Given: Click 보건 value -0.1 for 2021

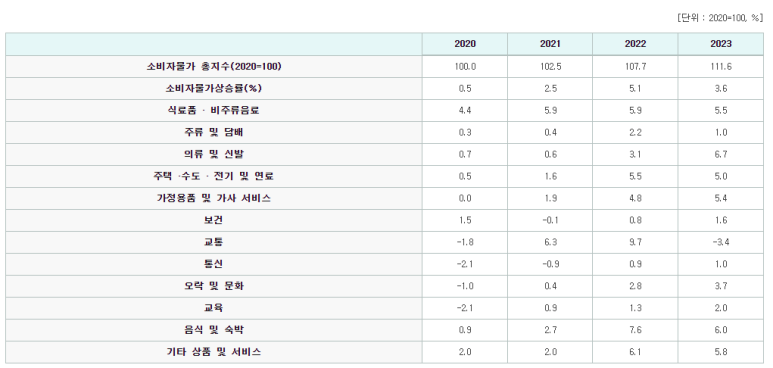Looking at the screenshot, I should click(x=550, y=220).
